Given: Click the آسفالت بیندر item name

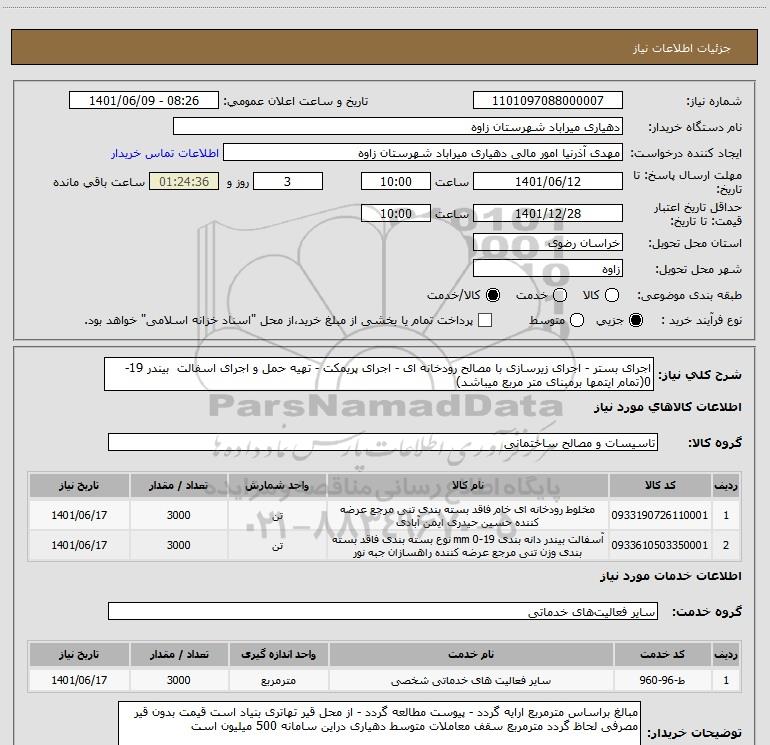Looking at the screenshot, I should coord(468,545).
